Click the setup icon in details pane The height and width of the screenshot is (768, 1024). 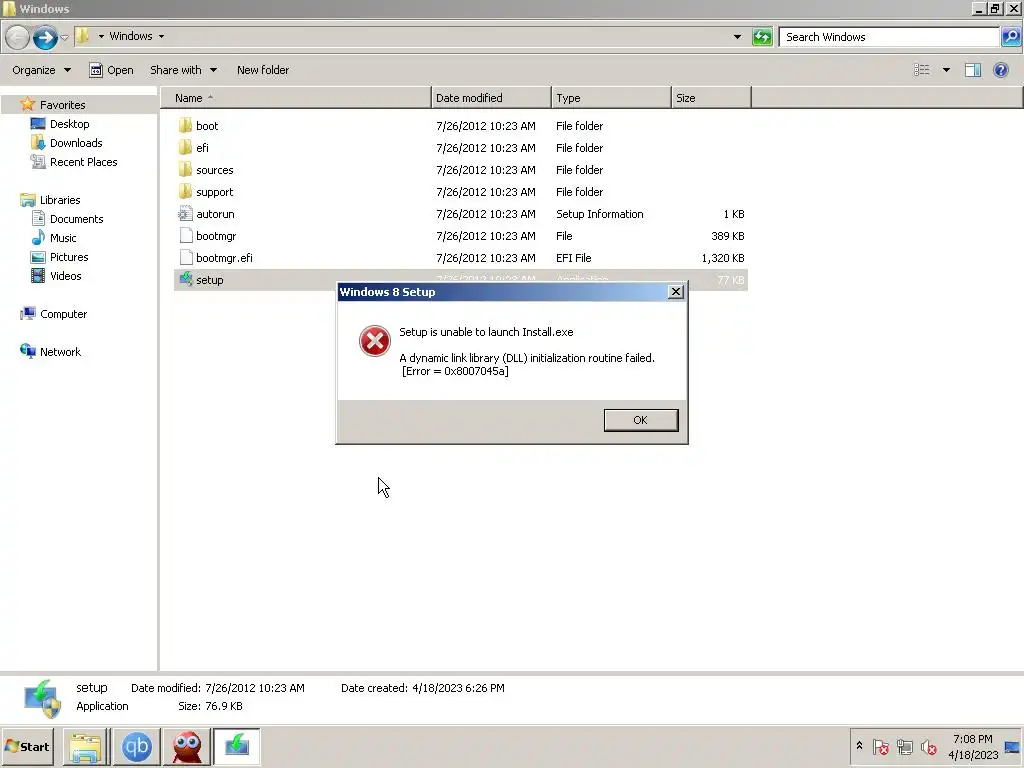42,698
